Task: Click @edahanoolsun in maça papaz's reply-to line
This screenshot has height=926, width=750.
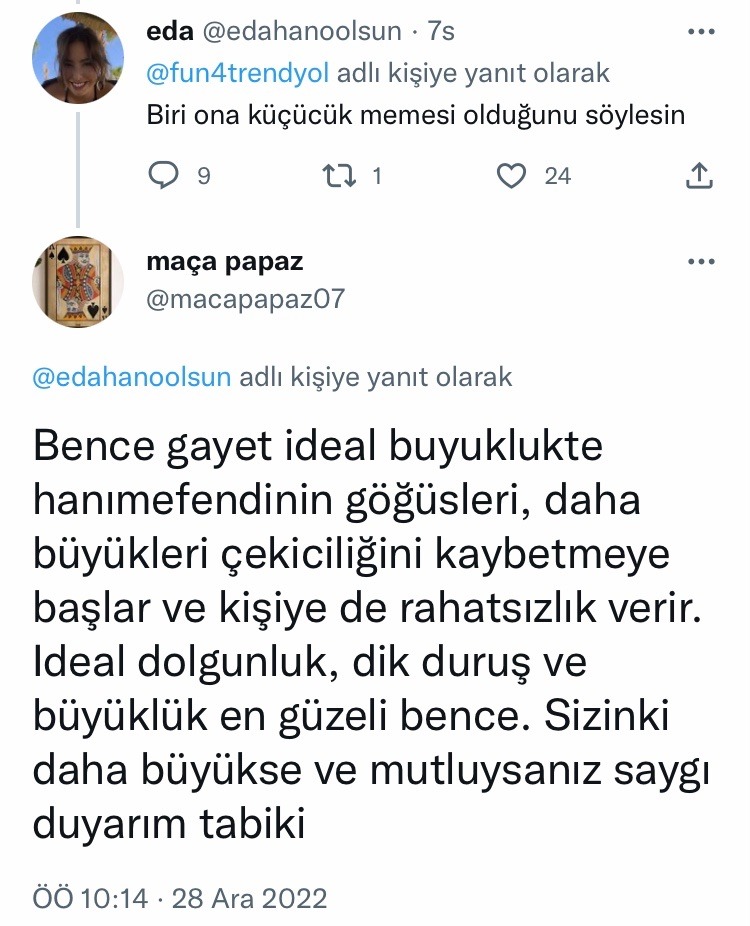Action: click(132, 377)
